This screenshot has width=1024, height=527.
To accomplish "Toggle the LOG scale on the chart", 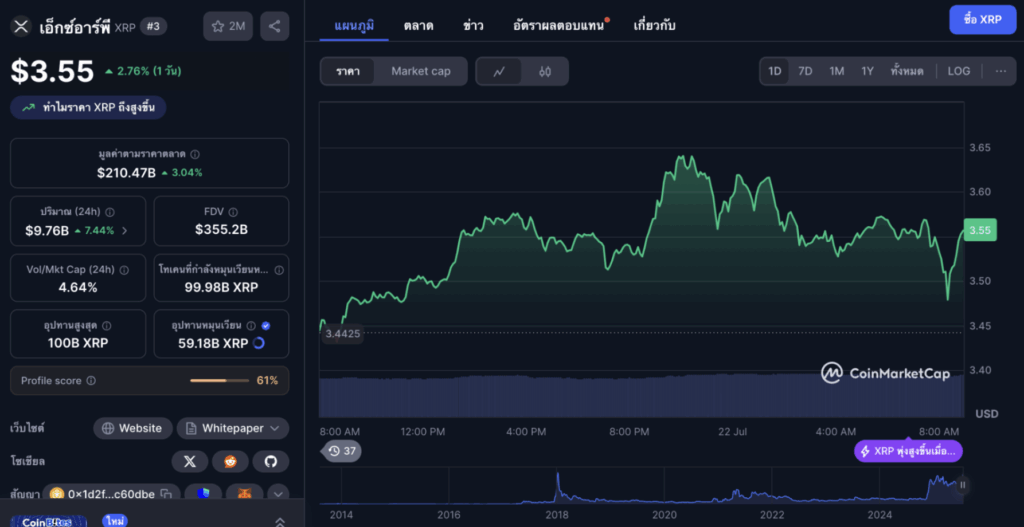I will point(958,71).
